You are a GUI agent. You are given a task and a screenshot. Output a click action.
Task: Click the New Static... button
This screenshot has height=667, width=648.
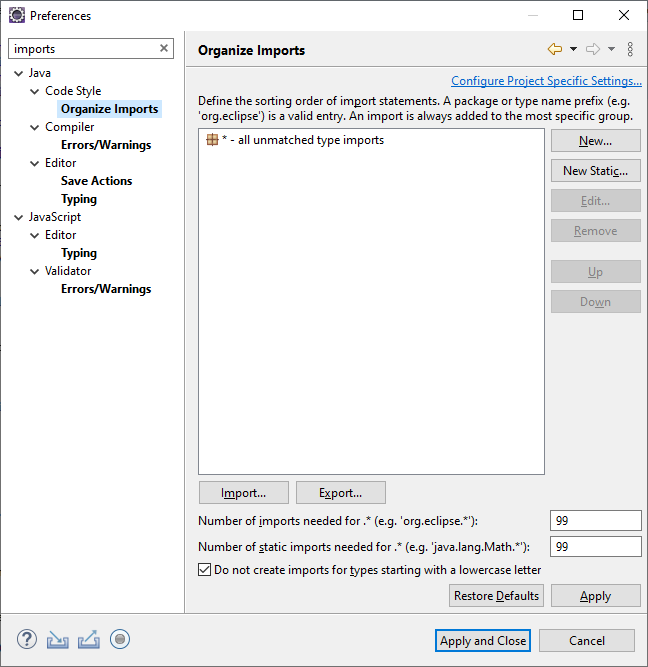[596, 171]
